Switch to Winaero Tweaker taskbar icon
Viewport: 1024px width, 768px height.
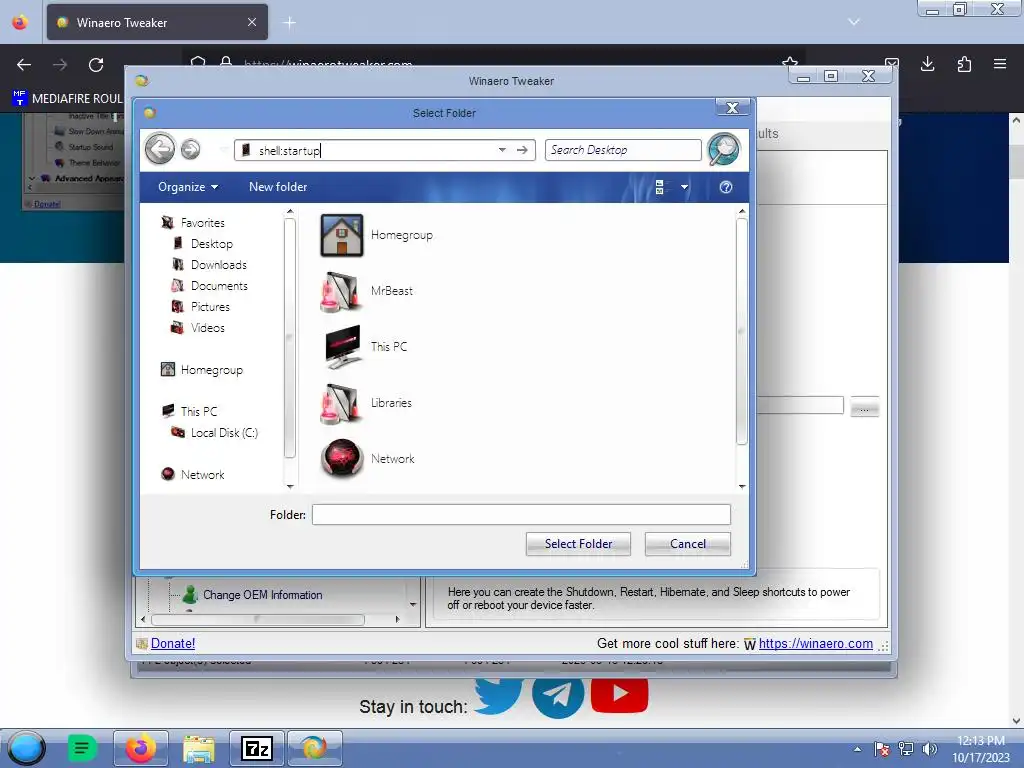tap(315, 748)
